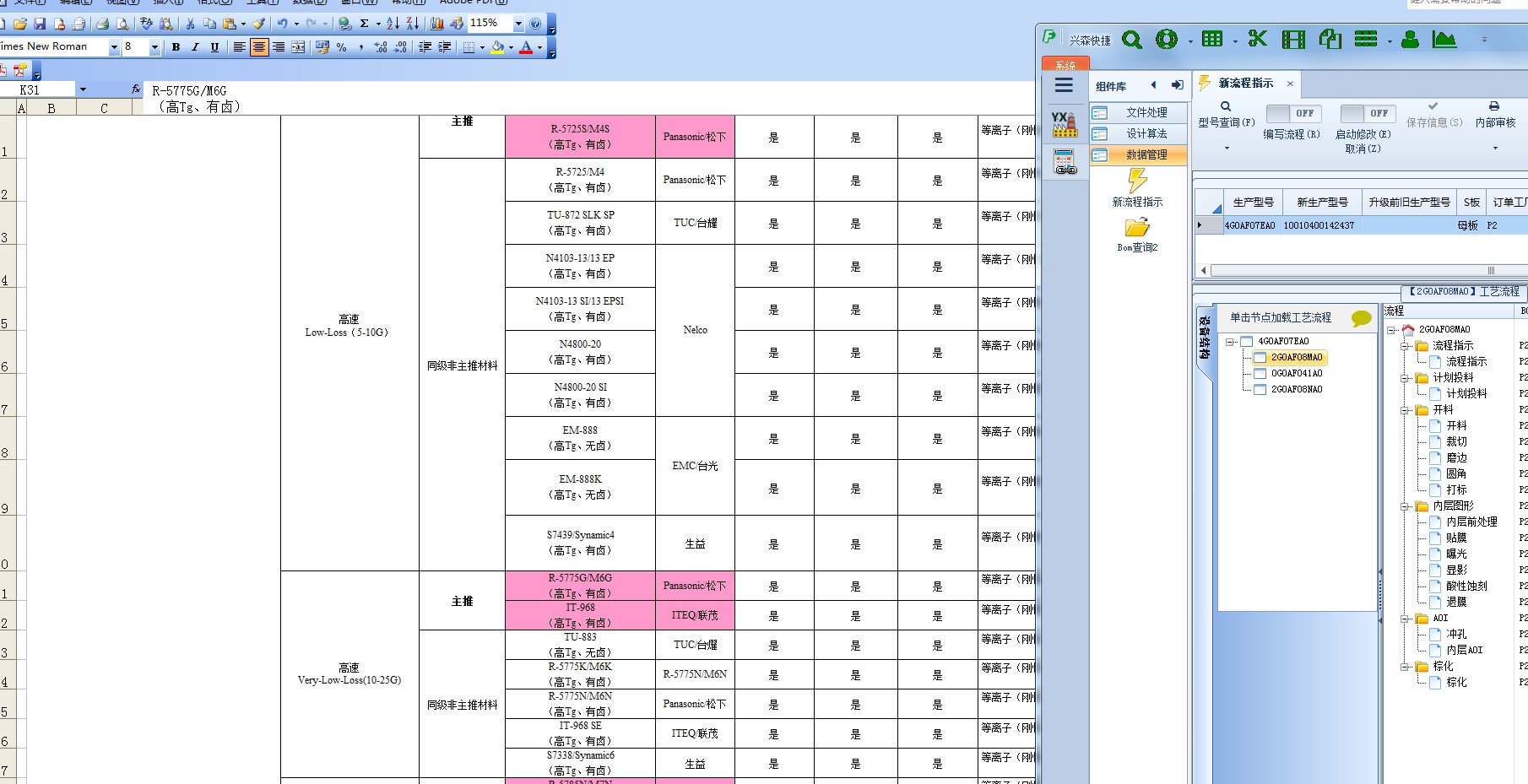Toggle Bold formatting in Excel
Image resolution: width=1528 pixels, height=784 pixels.
pyautogui.click(x=176, y=47)
